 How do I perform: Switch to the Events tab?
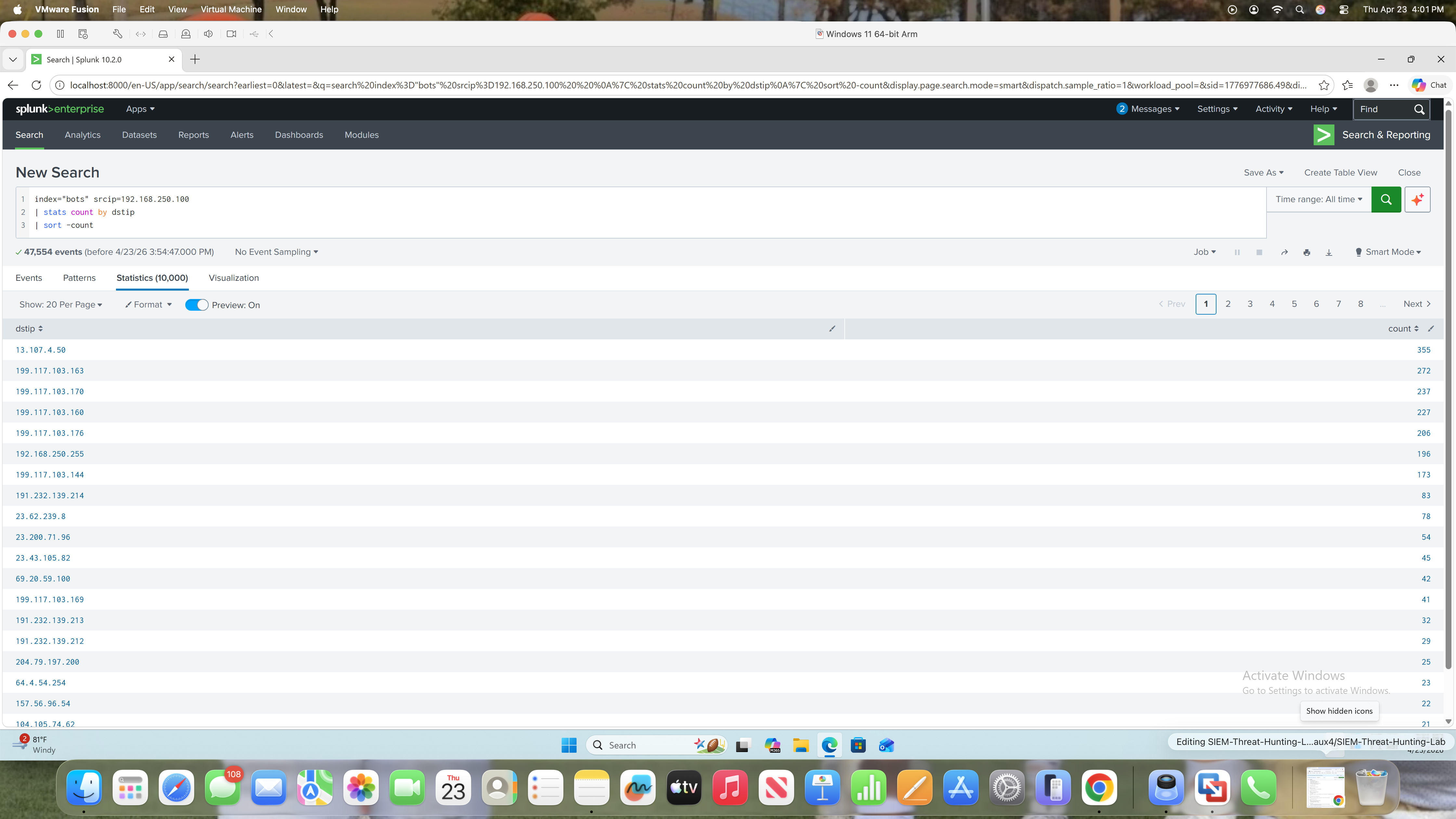[29, 278]
